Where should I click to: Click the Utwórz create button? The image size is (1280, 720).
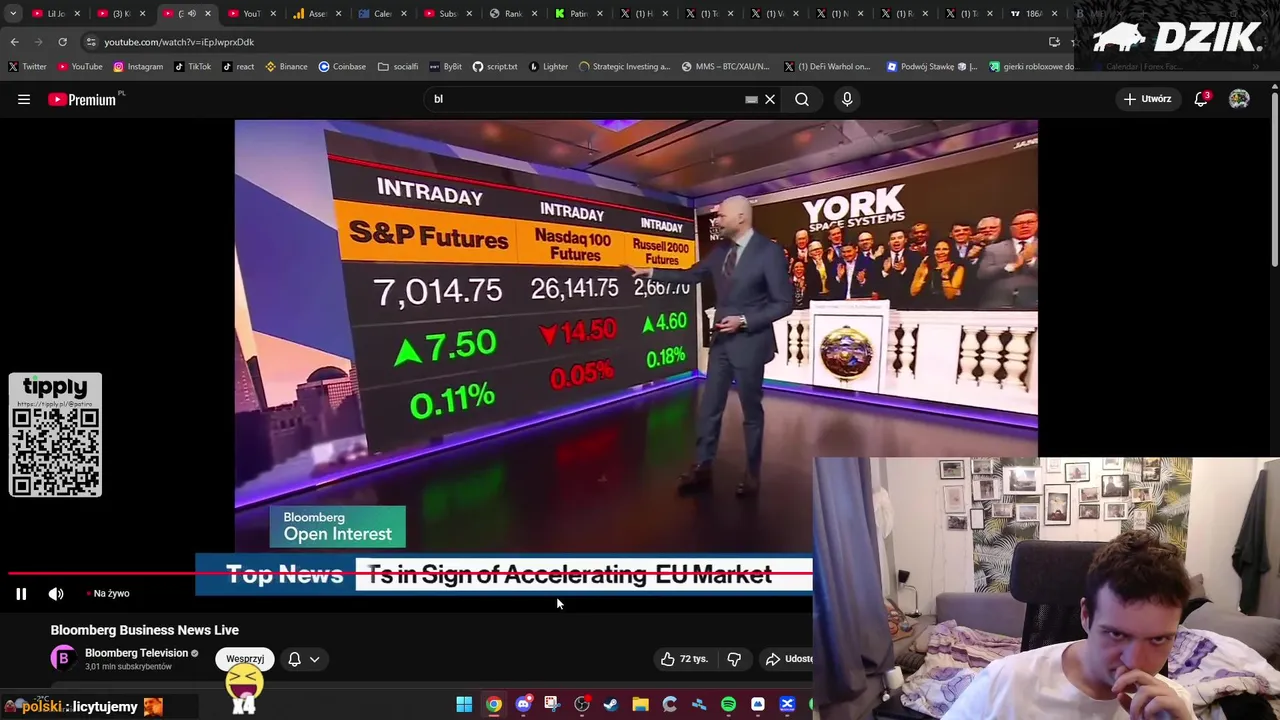[1147, 99]
